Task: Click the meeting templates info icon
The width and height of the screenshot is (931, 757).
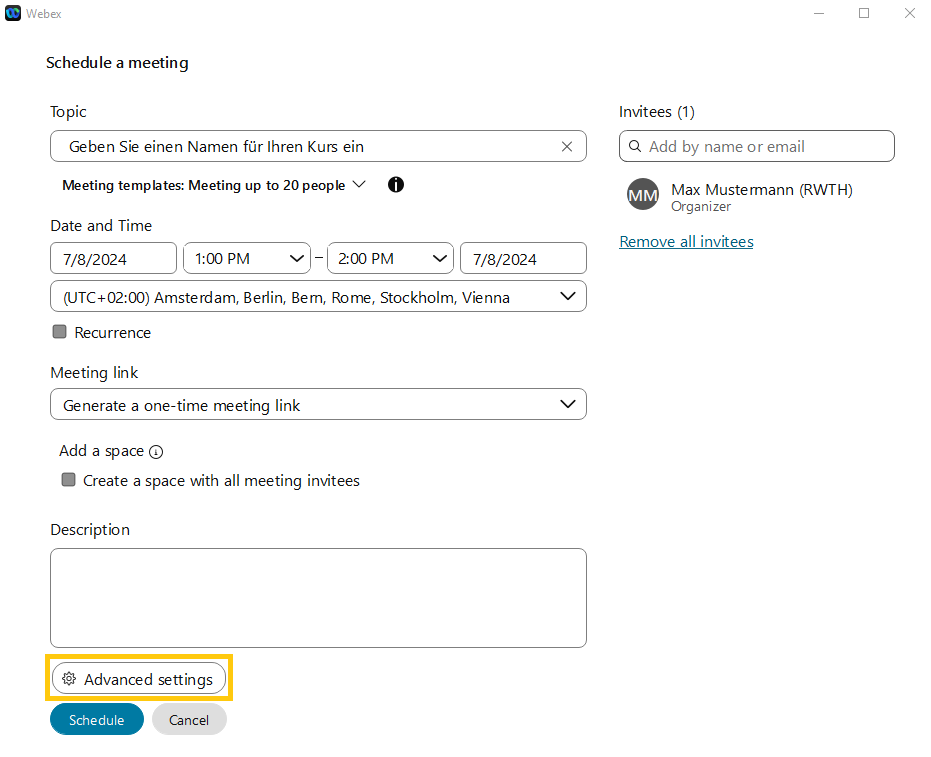Action: pos(396,185)
